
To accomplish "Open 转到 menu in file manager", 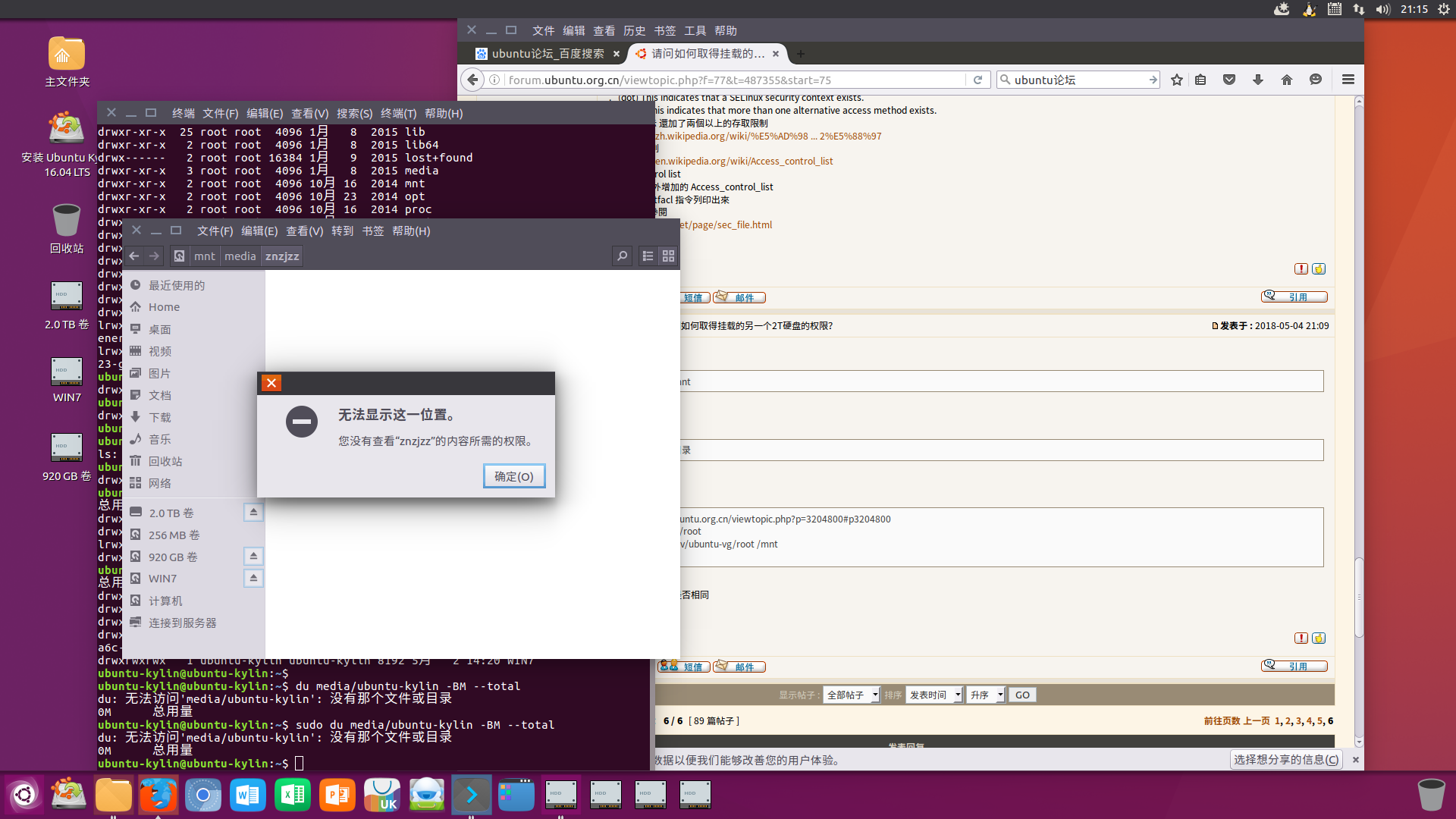I will pyautogui.click(x=342, y=231).
